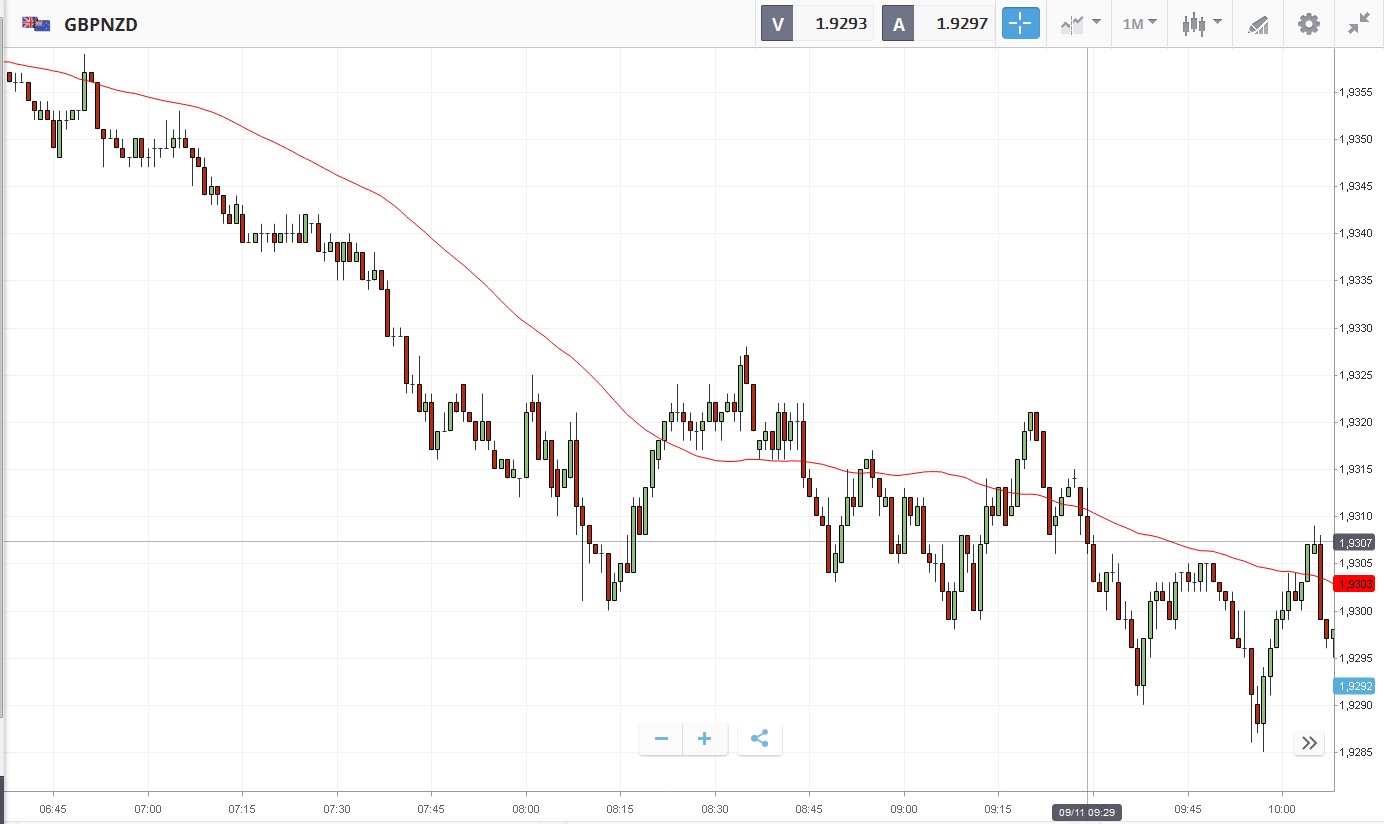1384x824 pixels.
Task: Click the V sell price 1.9293 button
Action: pyautogui.click(x=817, y=24)
